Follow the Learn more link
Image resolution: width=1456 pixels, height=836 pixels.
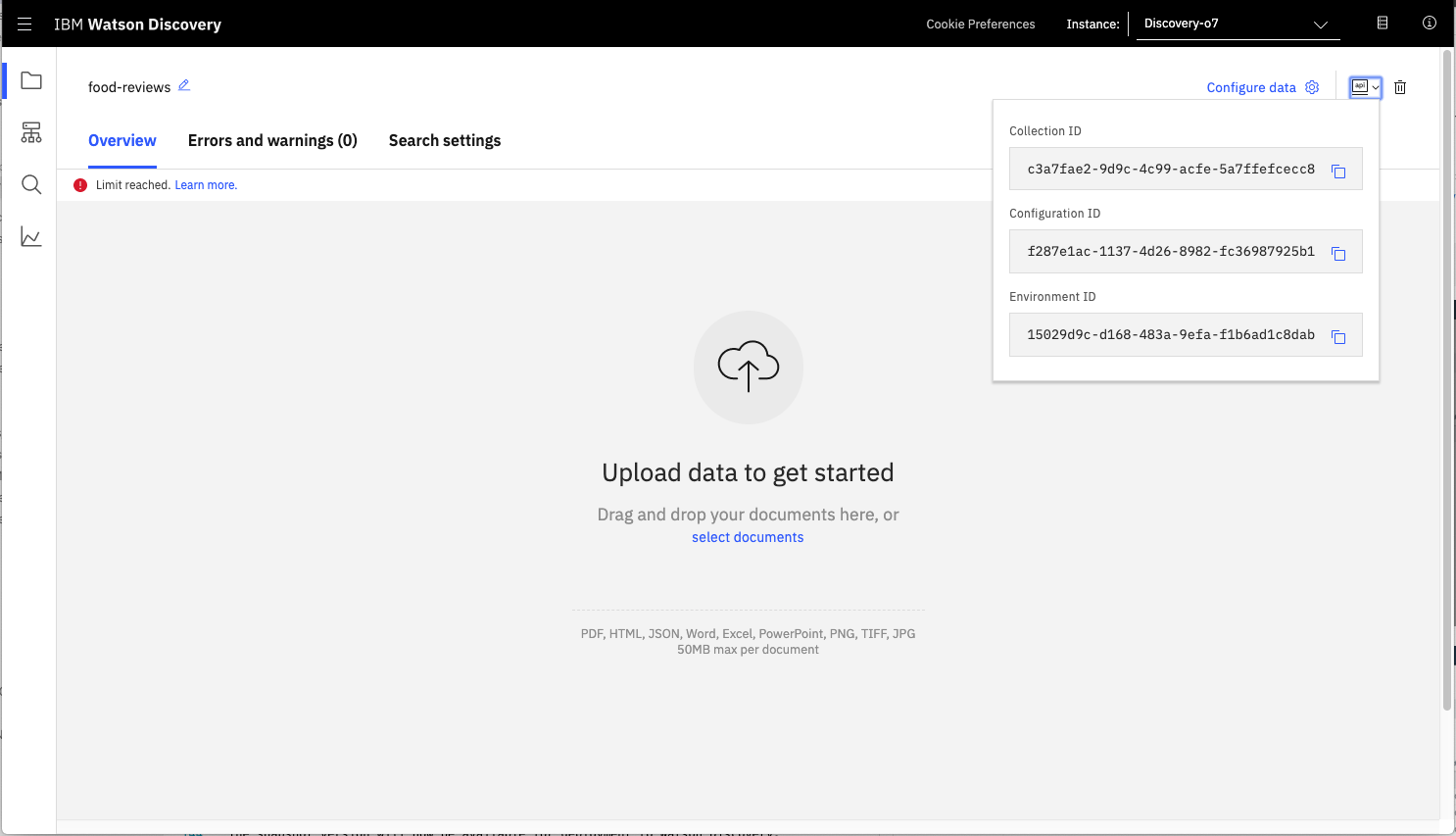[206, 185]
